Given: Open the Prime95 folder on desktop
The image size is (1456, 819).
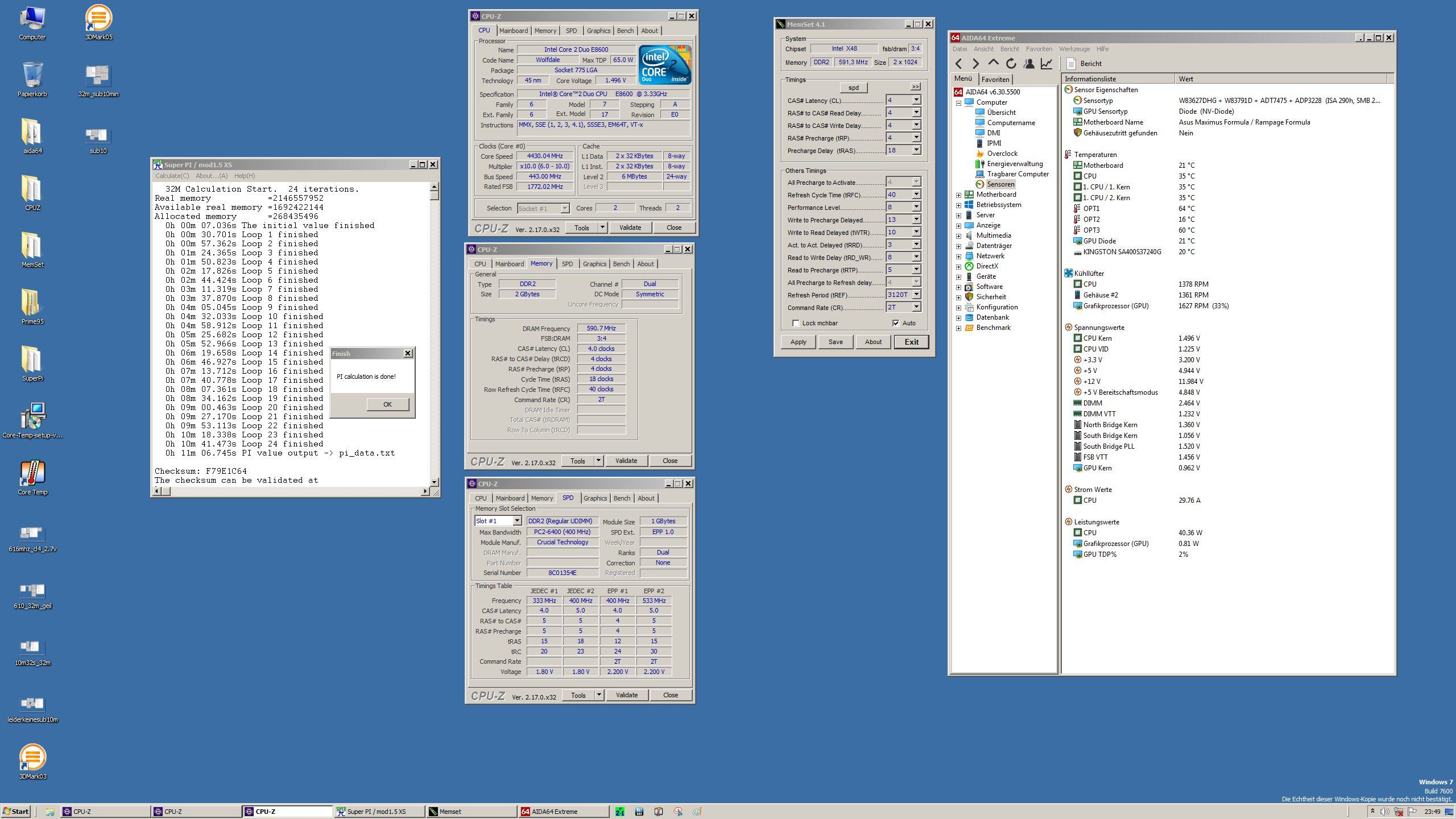Looking at the screenshot, I should (x=32, y=303).
